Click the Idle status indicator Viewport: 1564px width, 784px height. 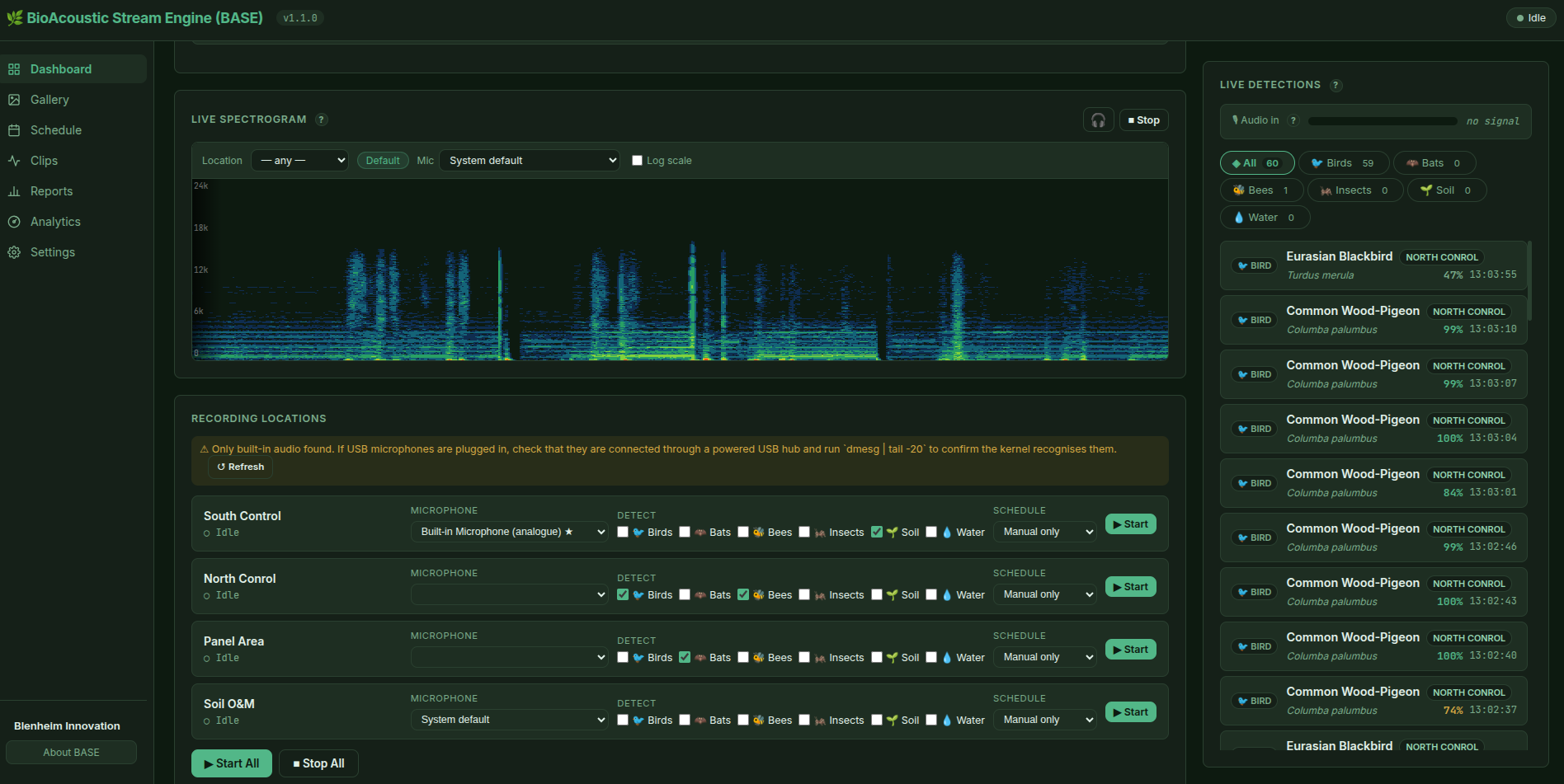click(1531, 18)
